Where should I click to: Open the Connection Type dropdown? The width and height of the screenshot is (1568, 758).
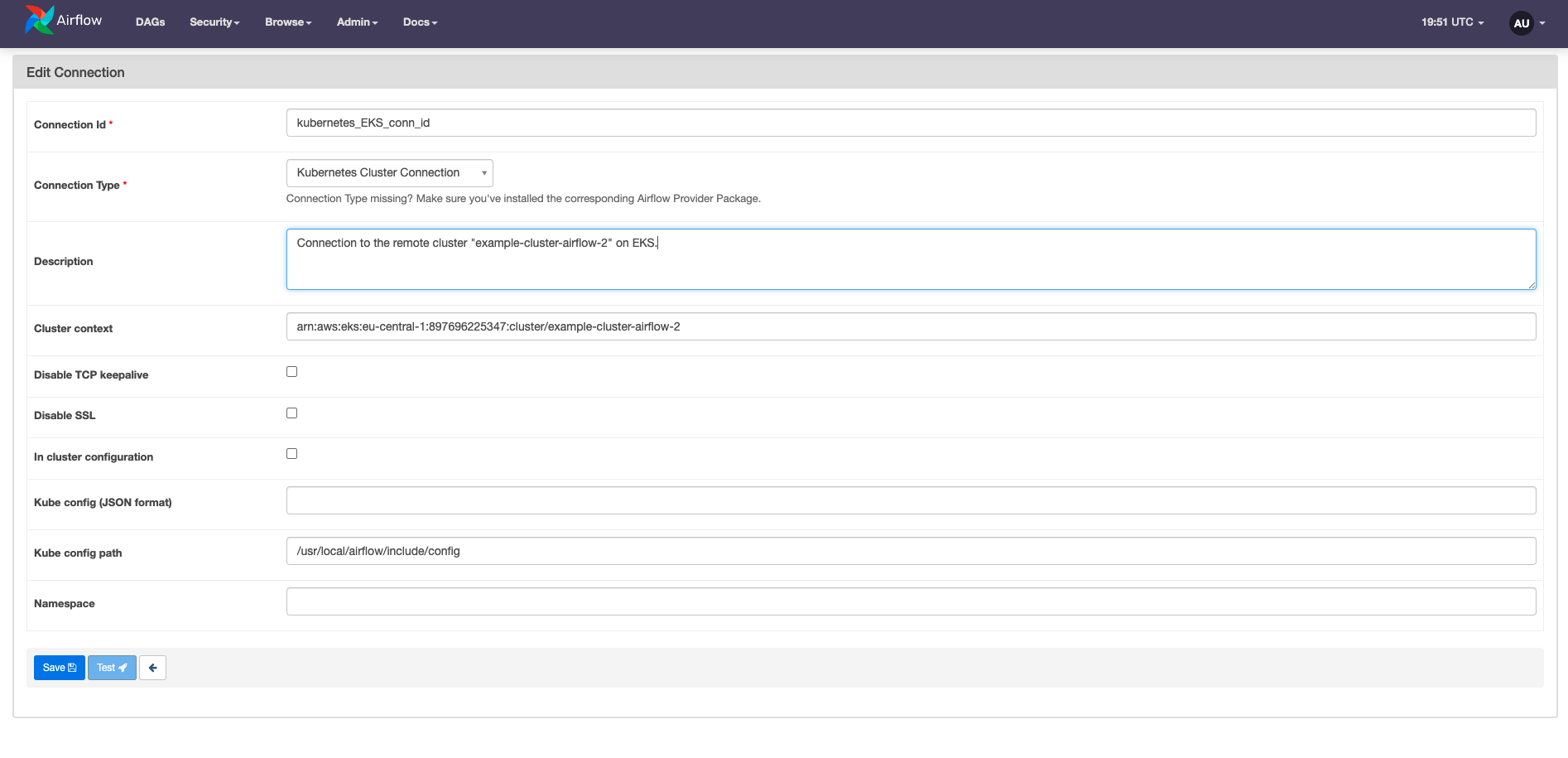tap(389, 172)
